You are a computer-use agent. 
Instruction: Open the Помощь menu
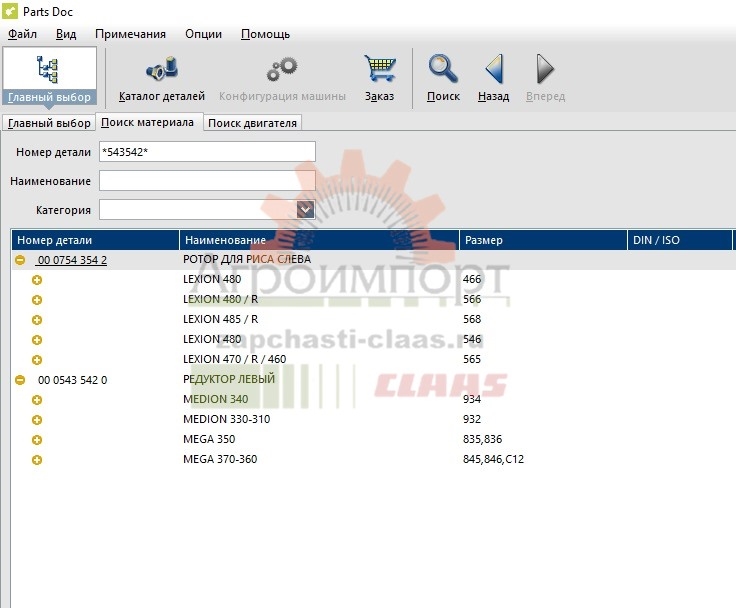[265, 34]
